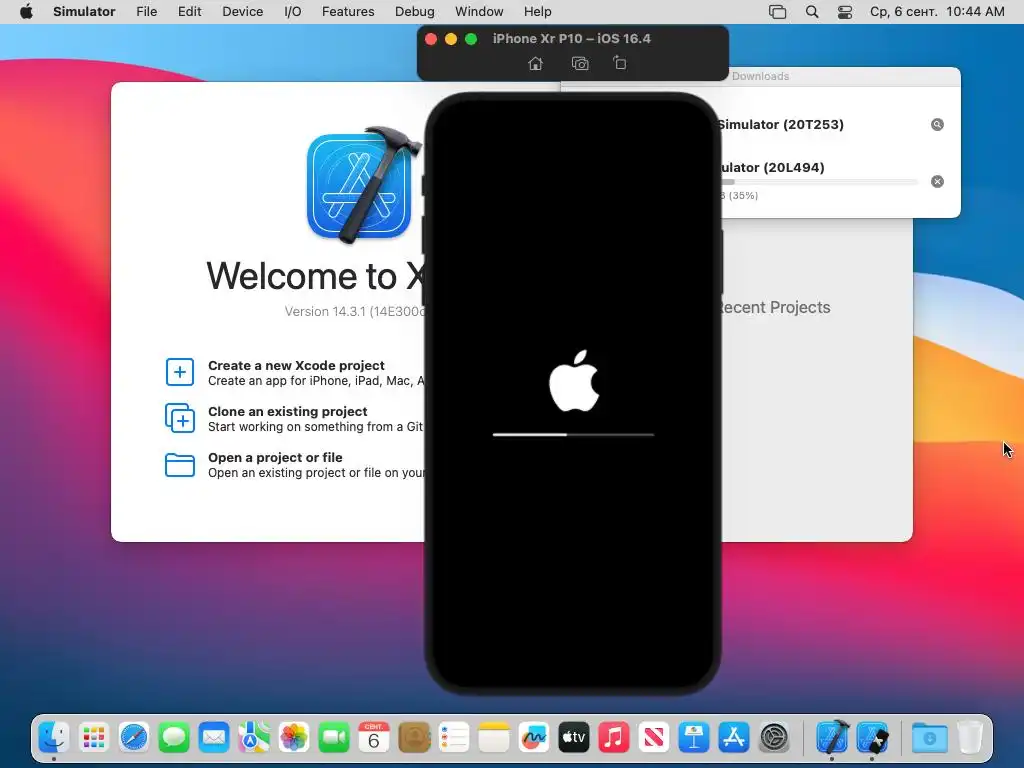The height and width of the screenshot is (768, 1024).
Task: Open System Settings from the Dock
Action: (x=775, y=738)
